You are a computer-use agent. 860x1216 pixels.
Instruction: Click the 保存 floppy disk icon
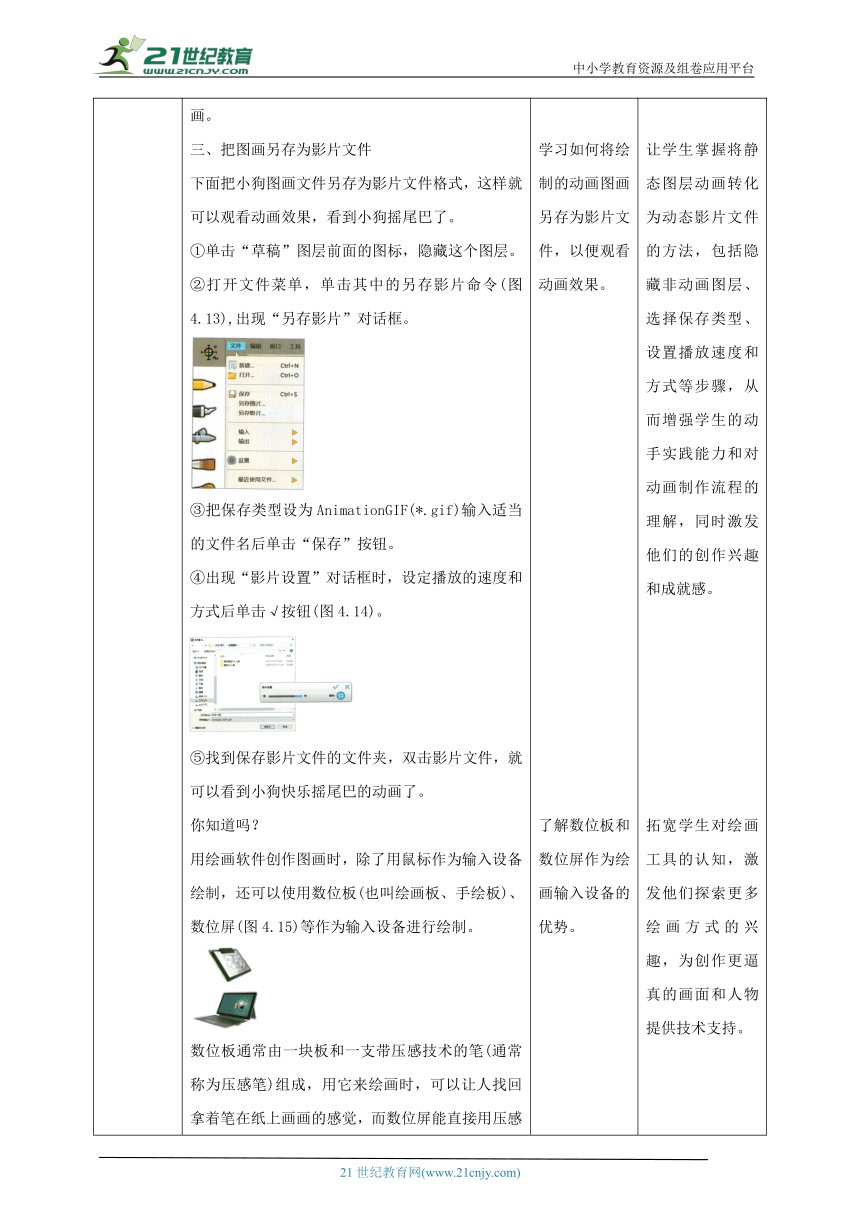point(232,395)
